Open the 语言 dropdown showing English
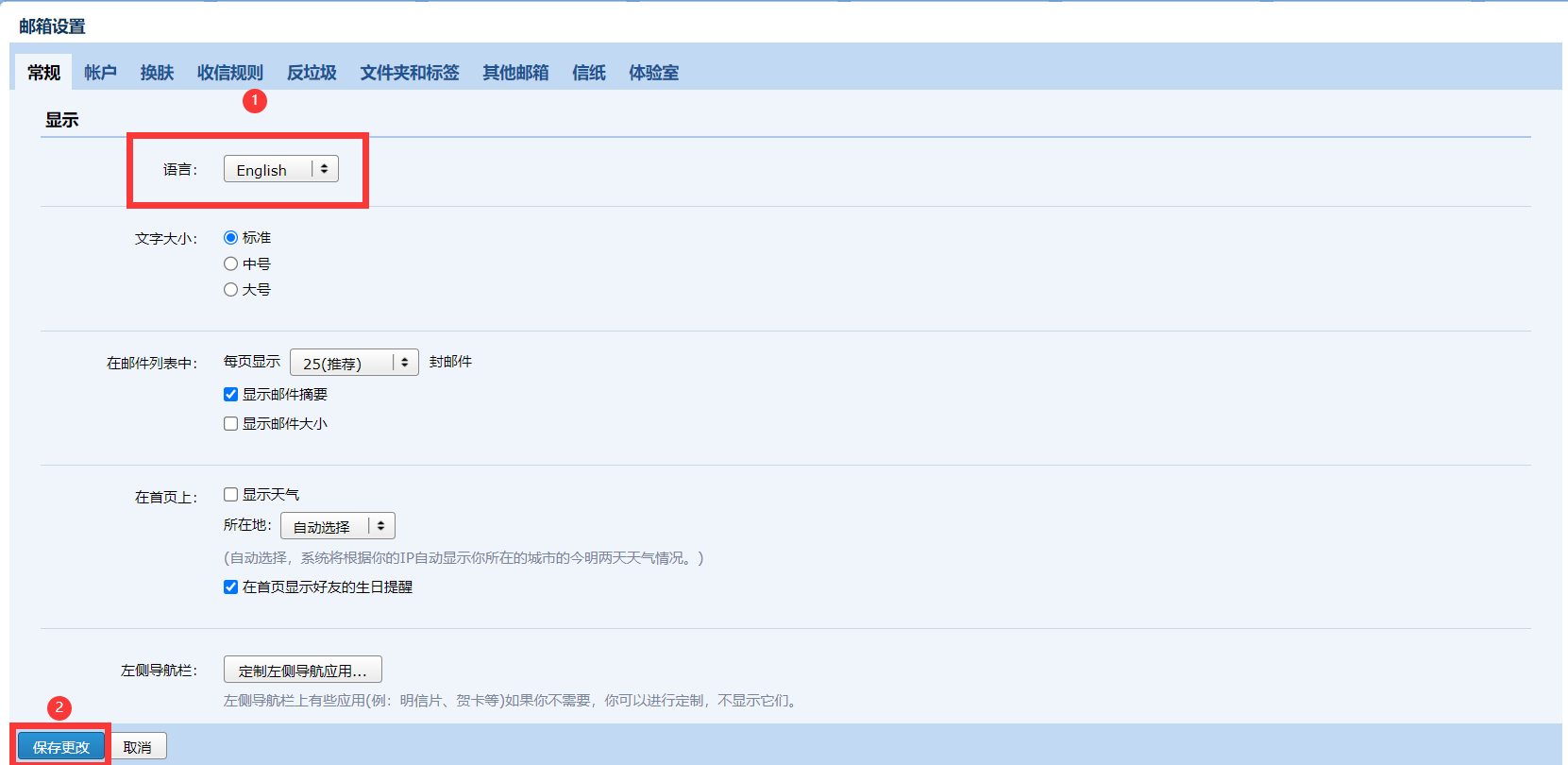Image resolution: width=1568 pixels, height=765 pixels. tap(281, 169)
